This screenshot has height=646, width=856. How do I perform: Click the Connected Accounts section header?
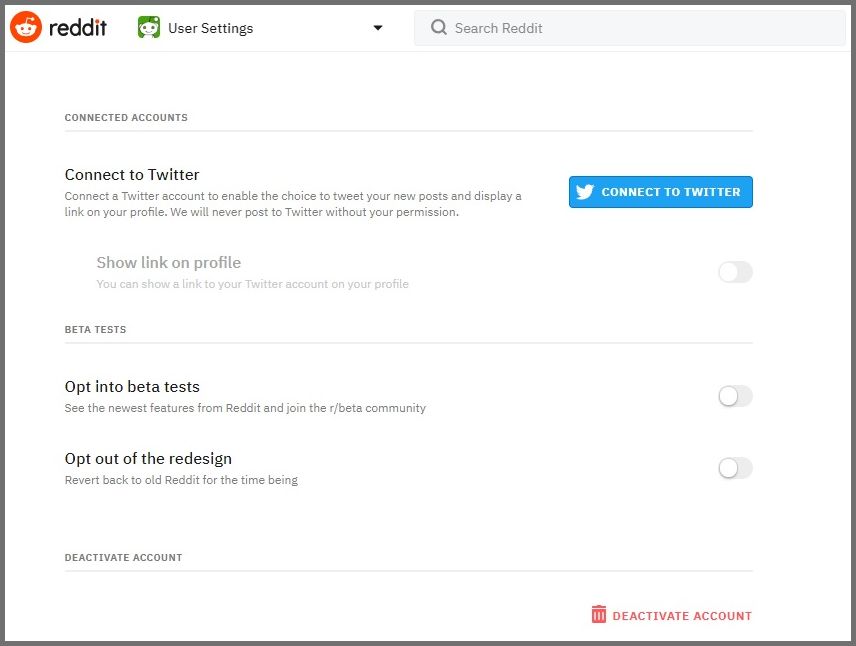(126, 118)
